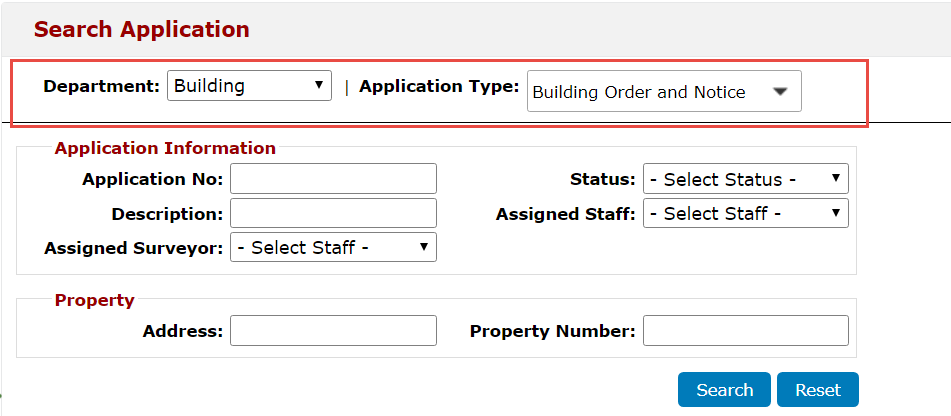Image resolution: width=951 pixels, height=416 pixels.
Task: Expand the Assigned Surveyor staff dropdown
Action: click(333, 248)
